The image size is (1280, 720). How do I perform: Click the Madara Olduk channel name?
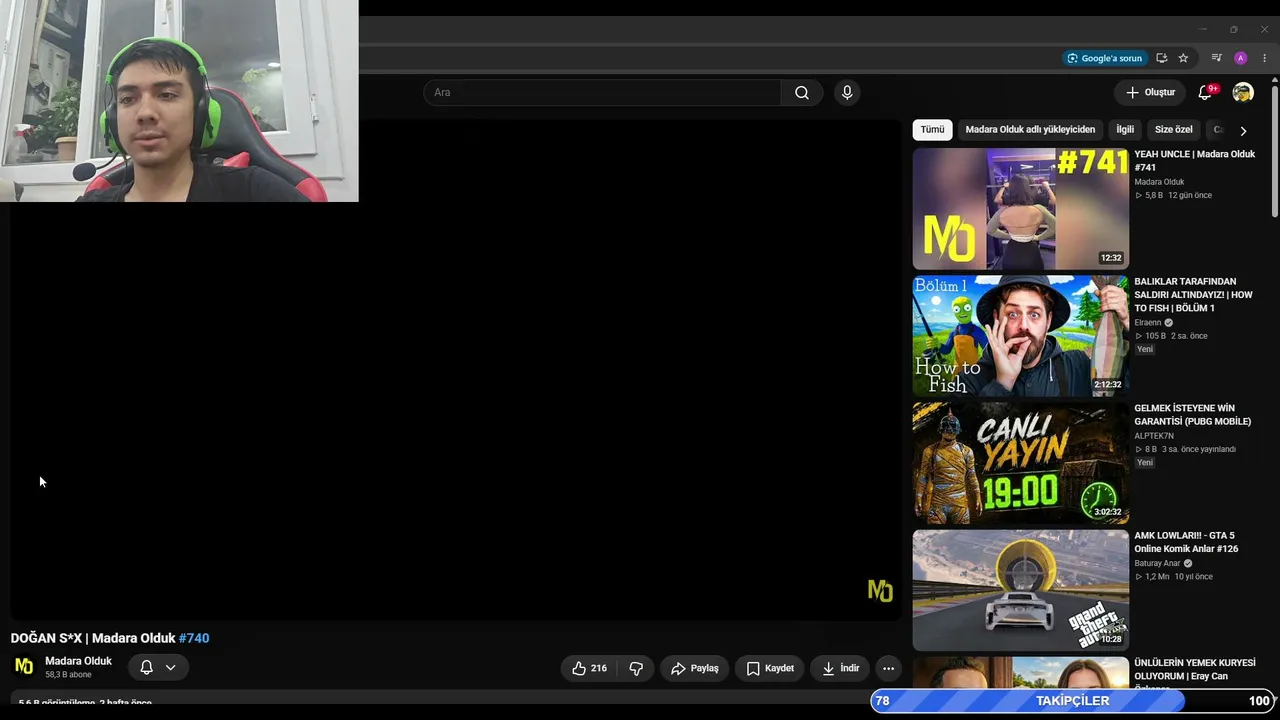tap(78, 661)
